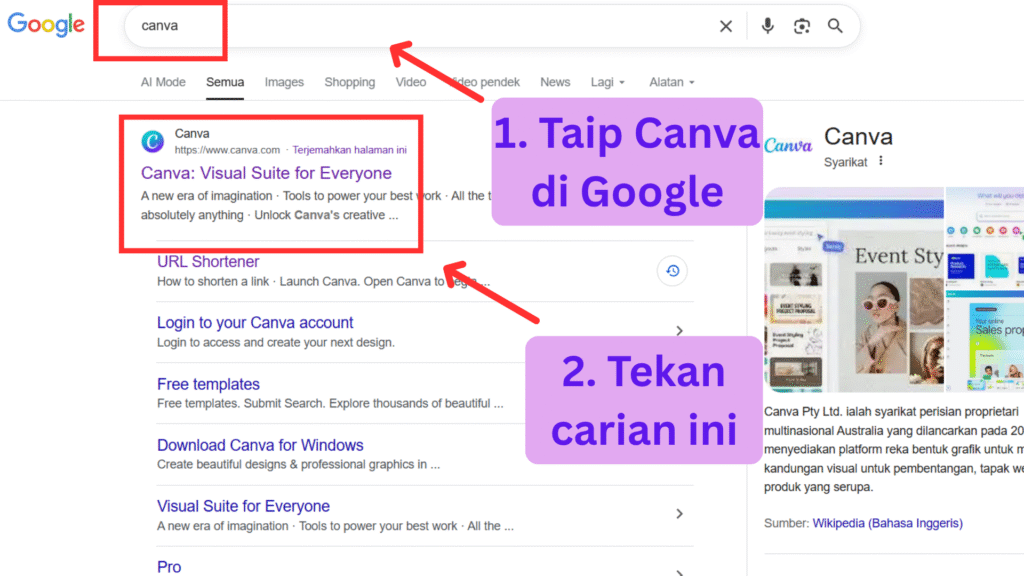Open three-dot menu next to Syarikat
Screen dimensions: 1024x576
point(881,161)
